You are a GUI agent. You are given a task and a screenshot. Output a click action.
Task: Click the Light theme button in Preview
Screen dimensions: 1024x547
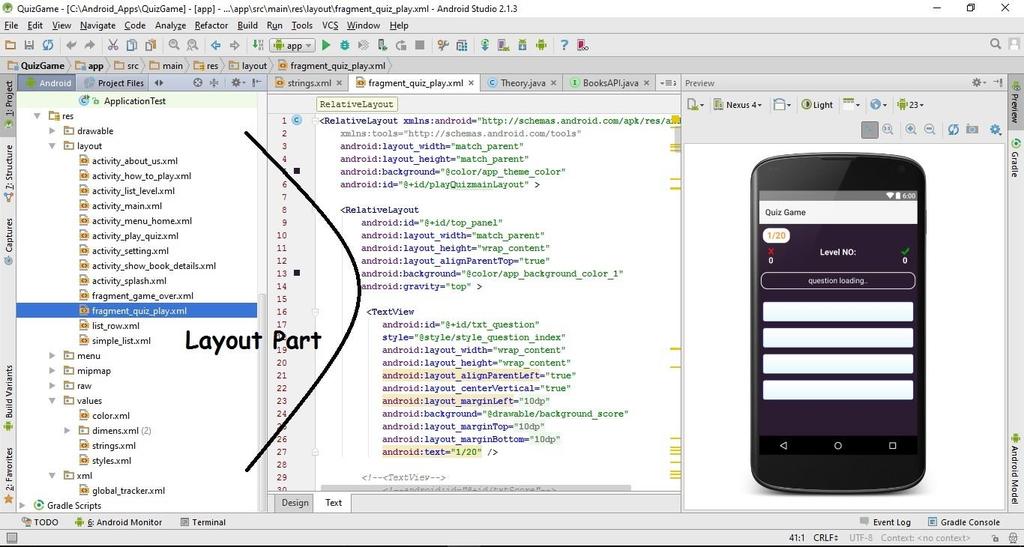point(817,104)
